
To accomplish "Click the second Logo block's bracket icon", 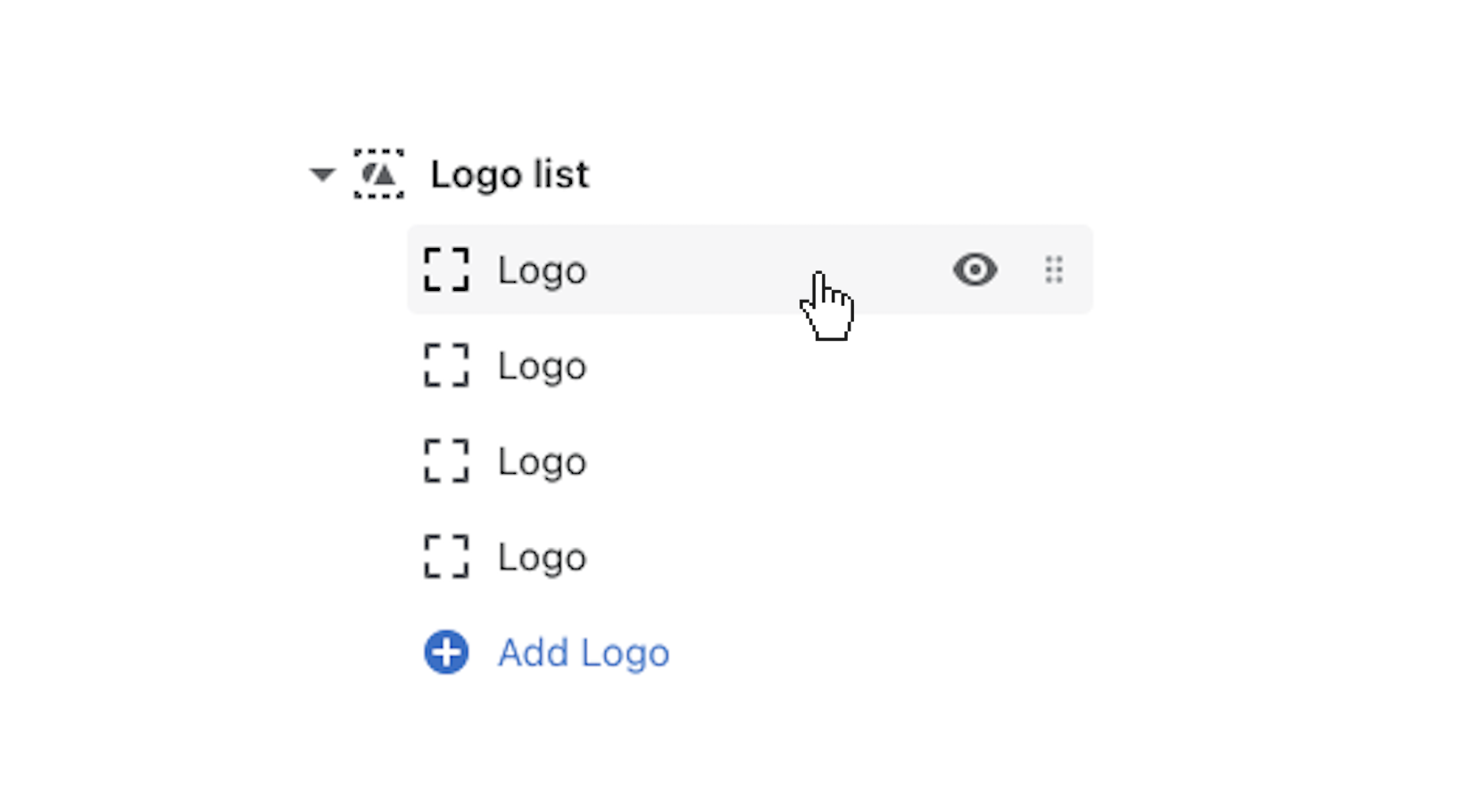I will [446, 365].
